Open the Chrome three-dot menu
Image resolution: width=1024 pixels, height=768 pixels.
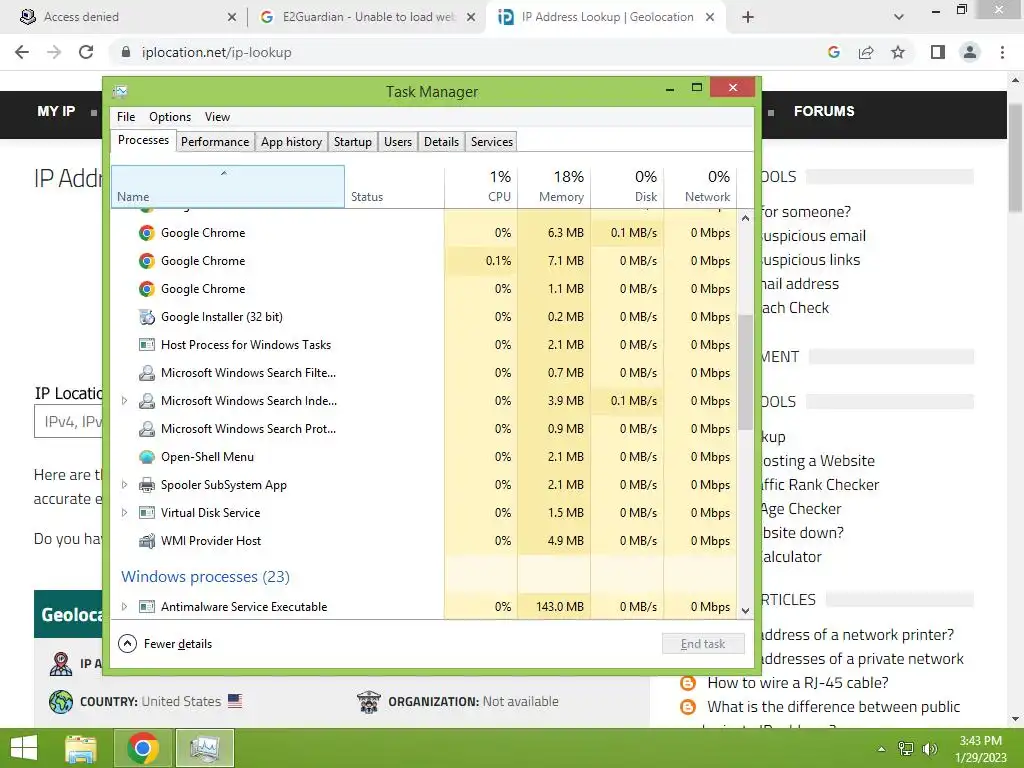coord(1002,52)
